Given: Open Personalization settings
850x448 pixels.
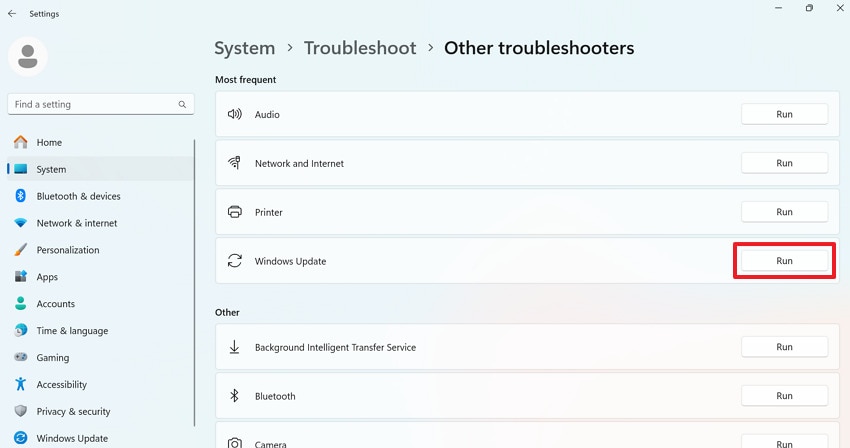Looking at the screenshot, I should click(x=101, y=249).
